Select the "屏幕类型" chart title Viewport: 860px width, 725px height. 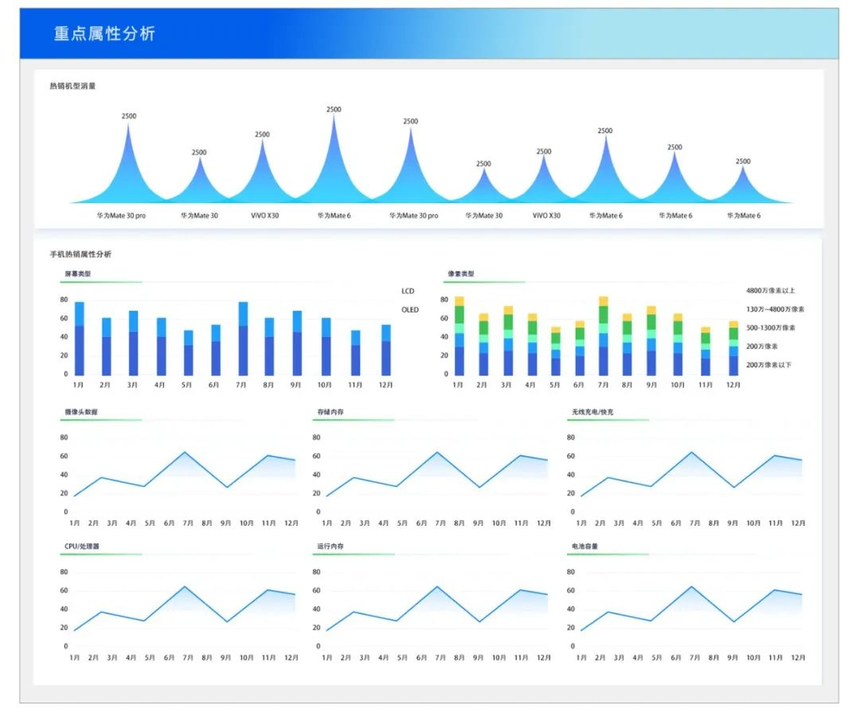click(77, 274)
